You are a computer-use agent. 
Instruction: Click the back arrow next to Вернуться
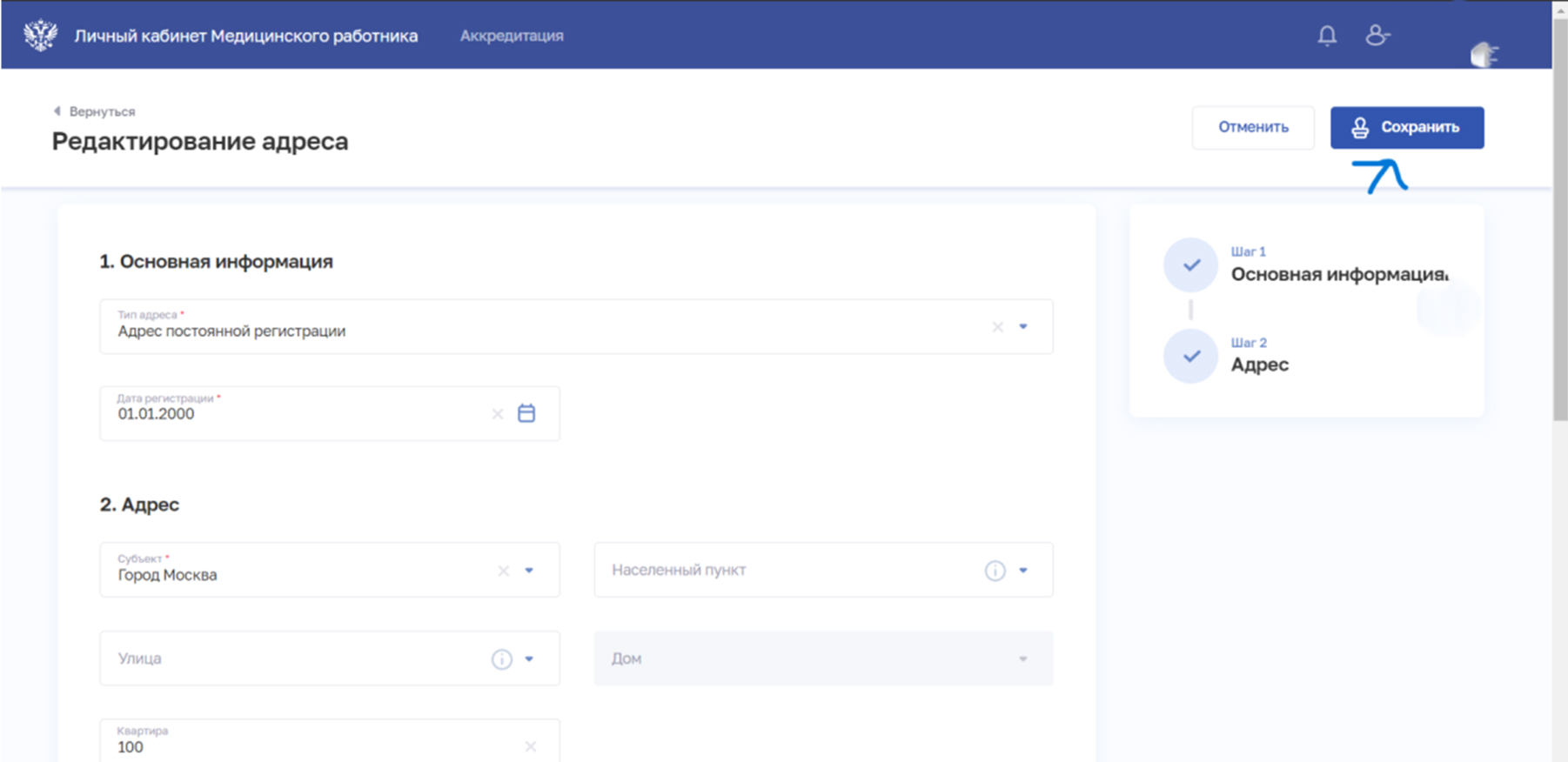pyautogui.click(x=57, y=111)
